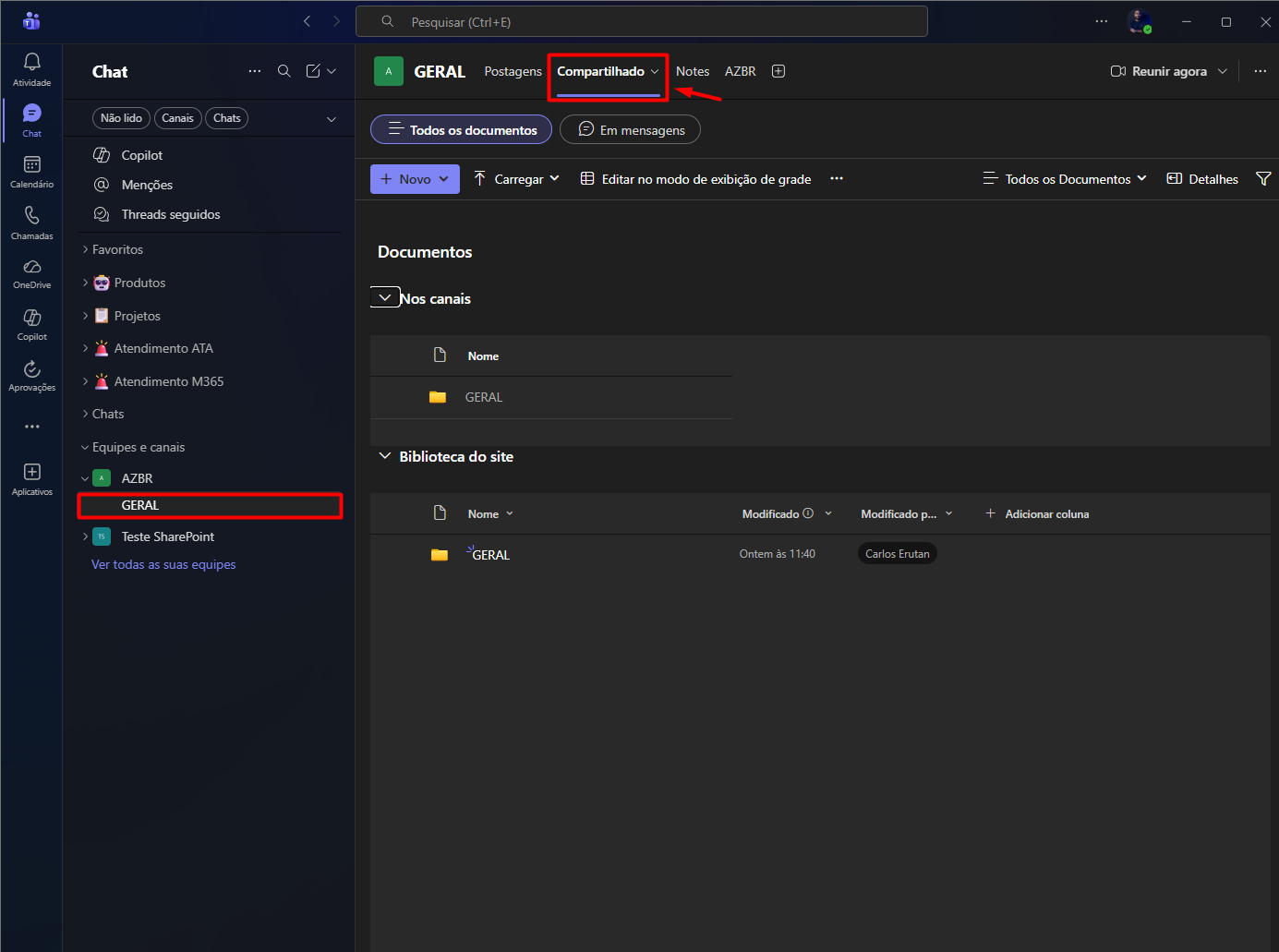
Task: Select the Em mensagens view pill
Action: [x=631, y=130]
